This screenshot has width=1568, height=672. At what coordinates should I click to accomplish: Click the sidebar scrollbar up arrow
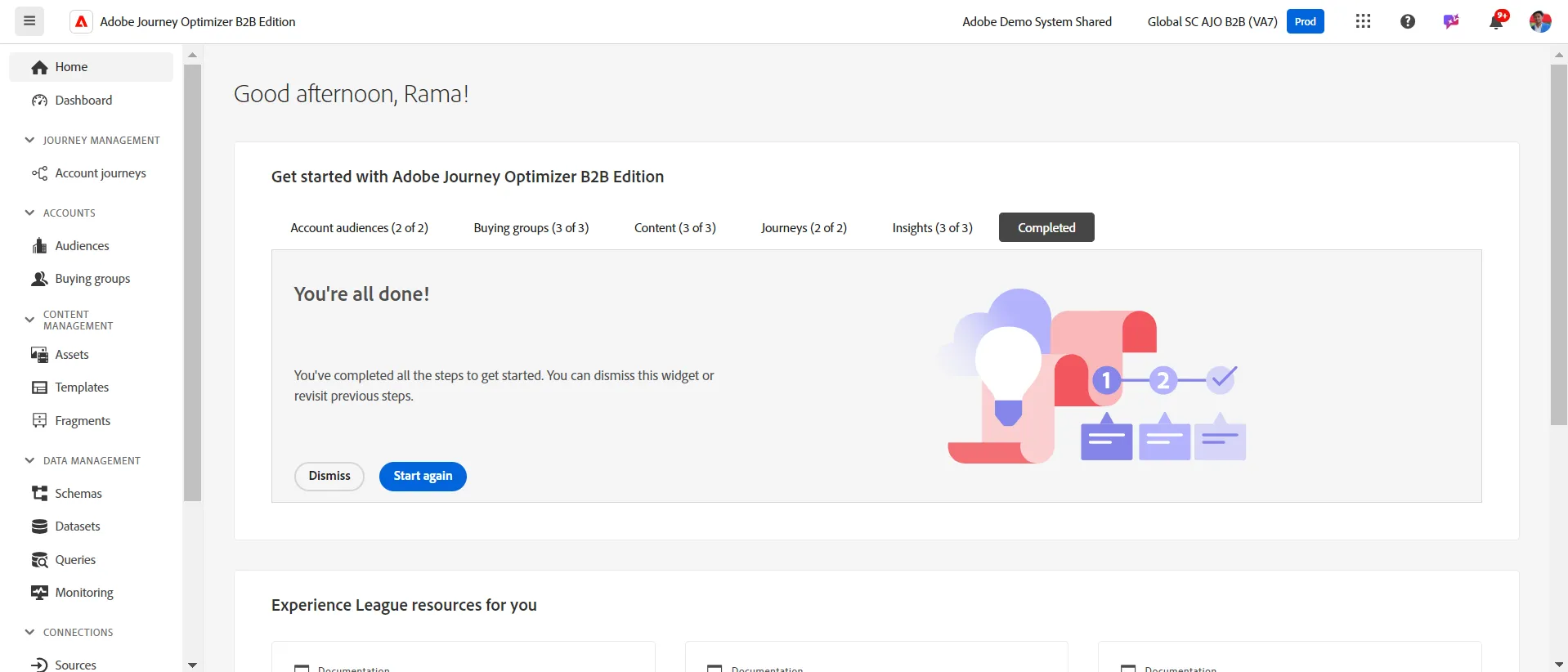tap(192, 56)
